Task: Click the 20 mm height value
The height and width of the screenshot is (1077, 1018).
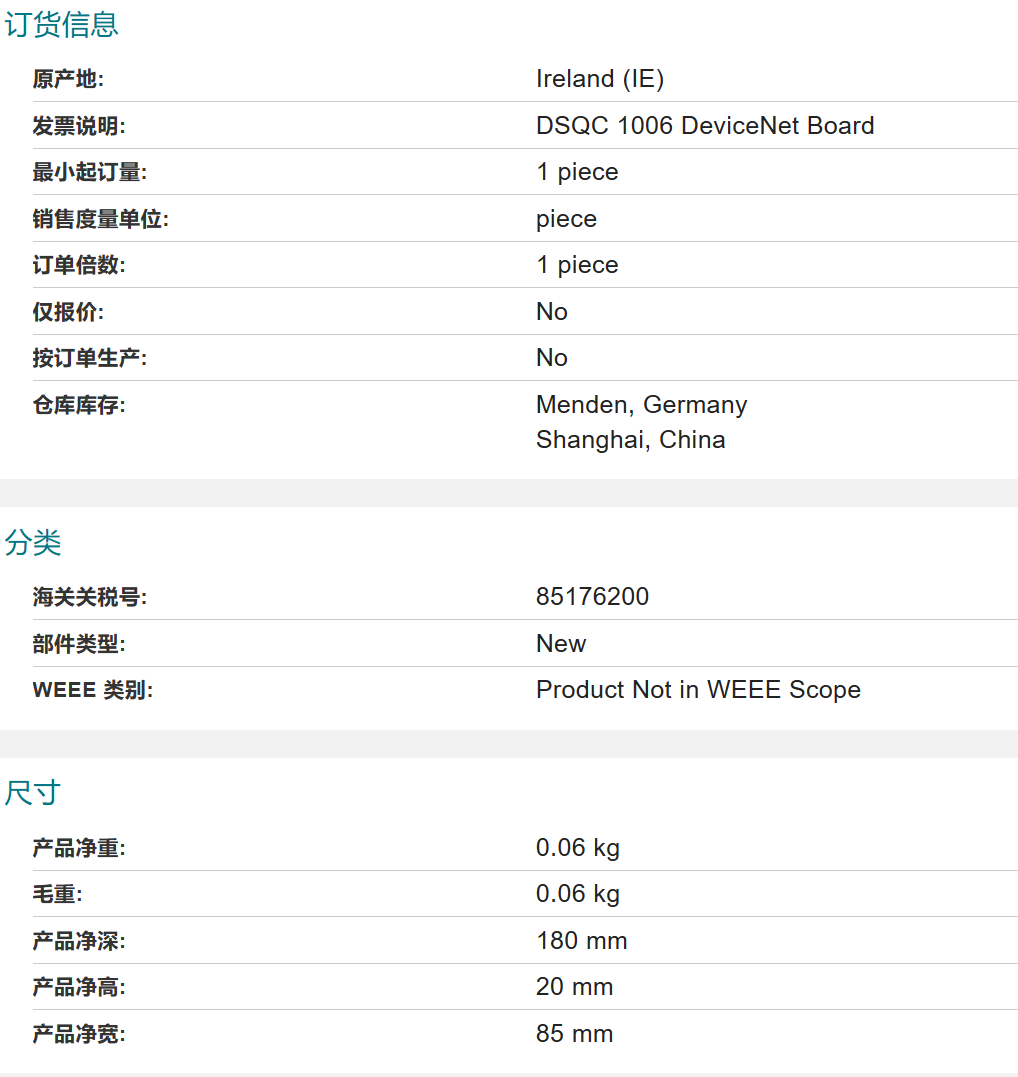Action: (x=574, y=987)
